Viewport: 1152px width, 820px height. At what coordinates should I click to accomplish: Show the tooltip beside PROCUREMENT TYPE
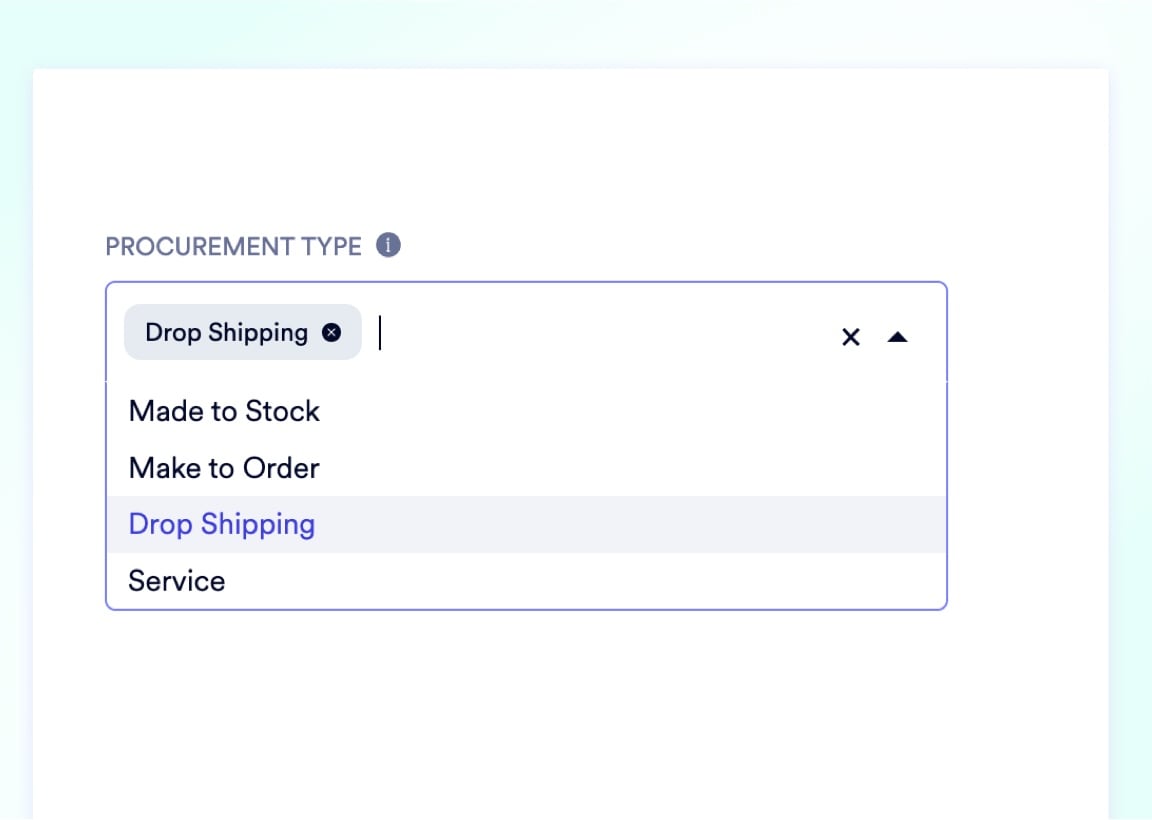[x=388, y=245]
